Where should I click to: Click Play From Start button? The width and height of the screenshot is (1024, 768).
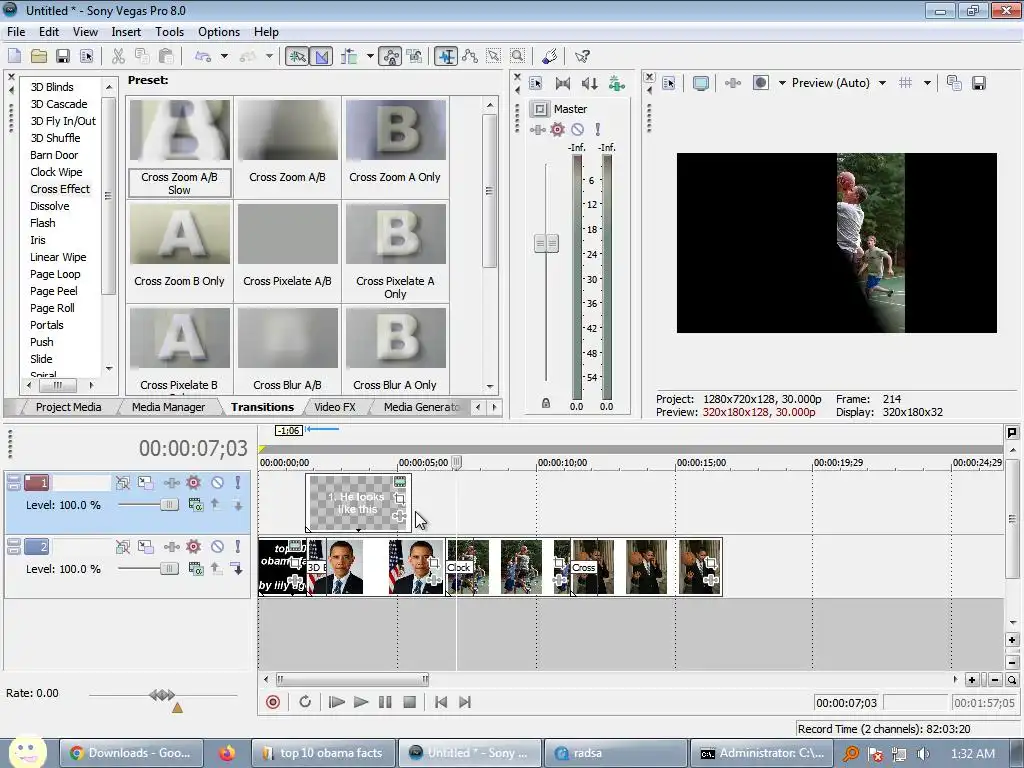[x=337, y=702]
